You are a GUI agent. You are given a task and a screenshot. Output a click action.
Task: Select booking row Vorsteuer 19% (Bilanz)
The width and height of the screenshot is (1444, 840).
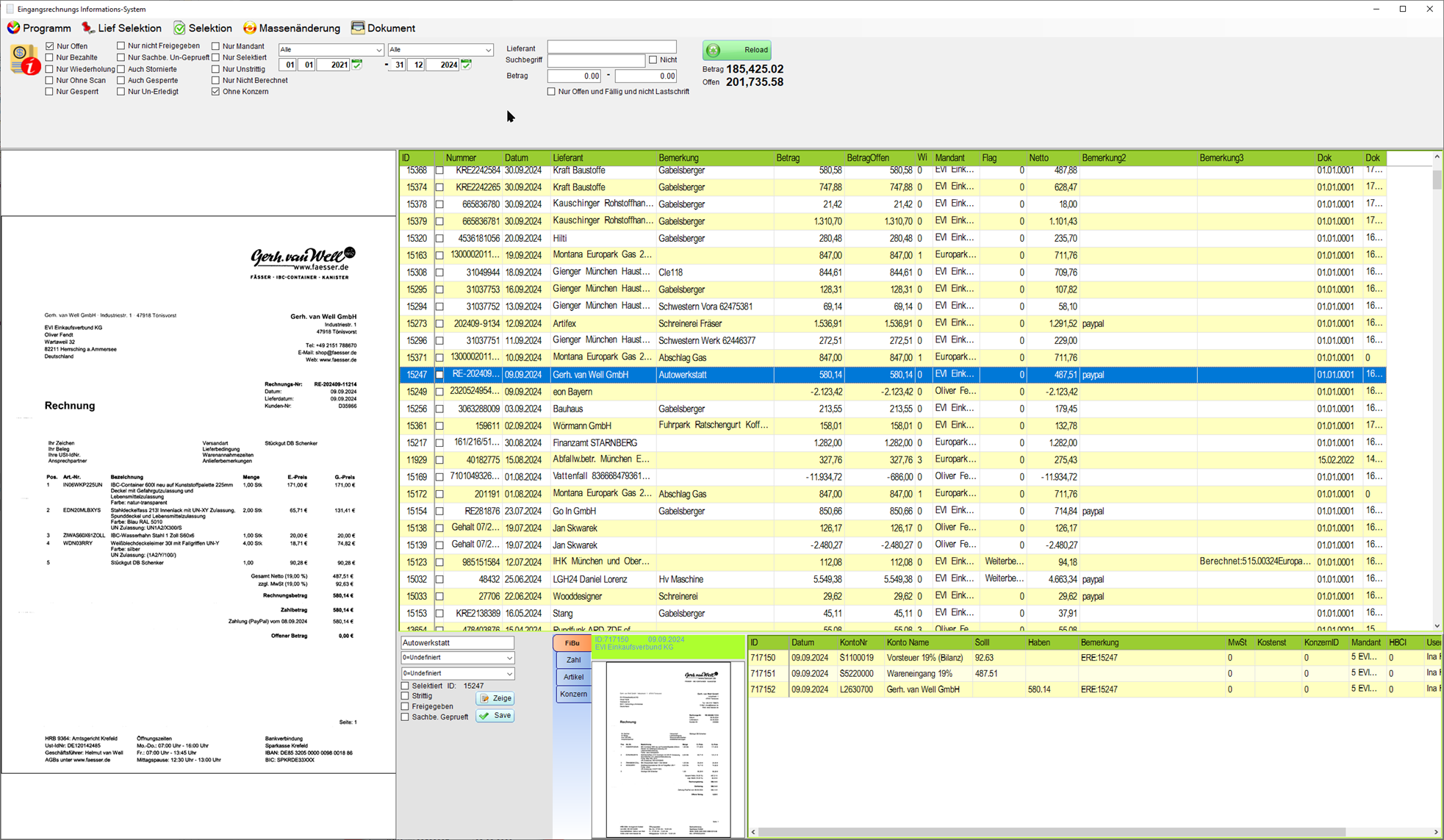(1094, 658)
